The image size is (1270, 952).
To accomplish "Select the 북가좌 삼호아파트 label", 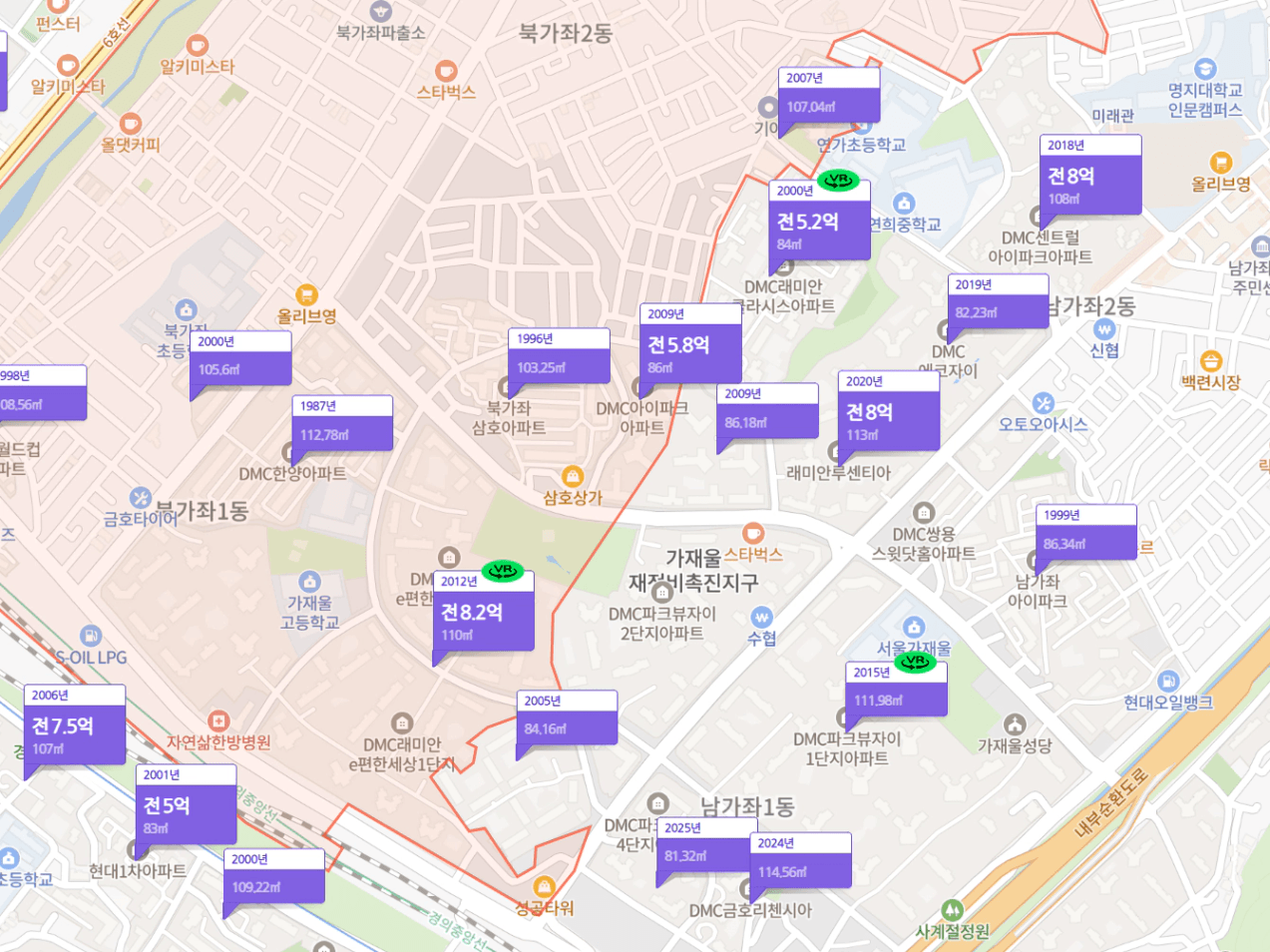I will pyautogui.click(x=509, y=417).
